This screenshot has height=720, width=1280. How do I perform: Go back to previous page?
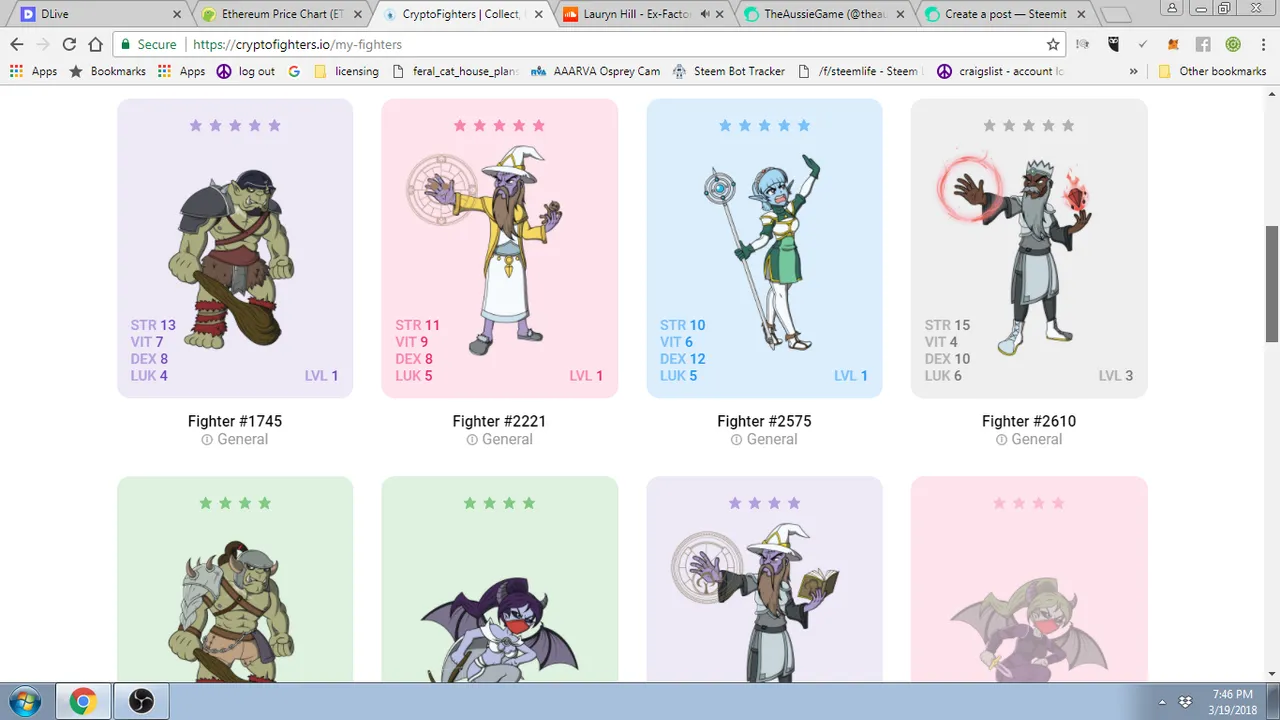click(x=17, y=45)
